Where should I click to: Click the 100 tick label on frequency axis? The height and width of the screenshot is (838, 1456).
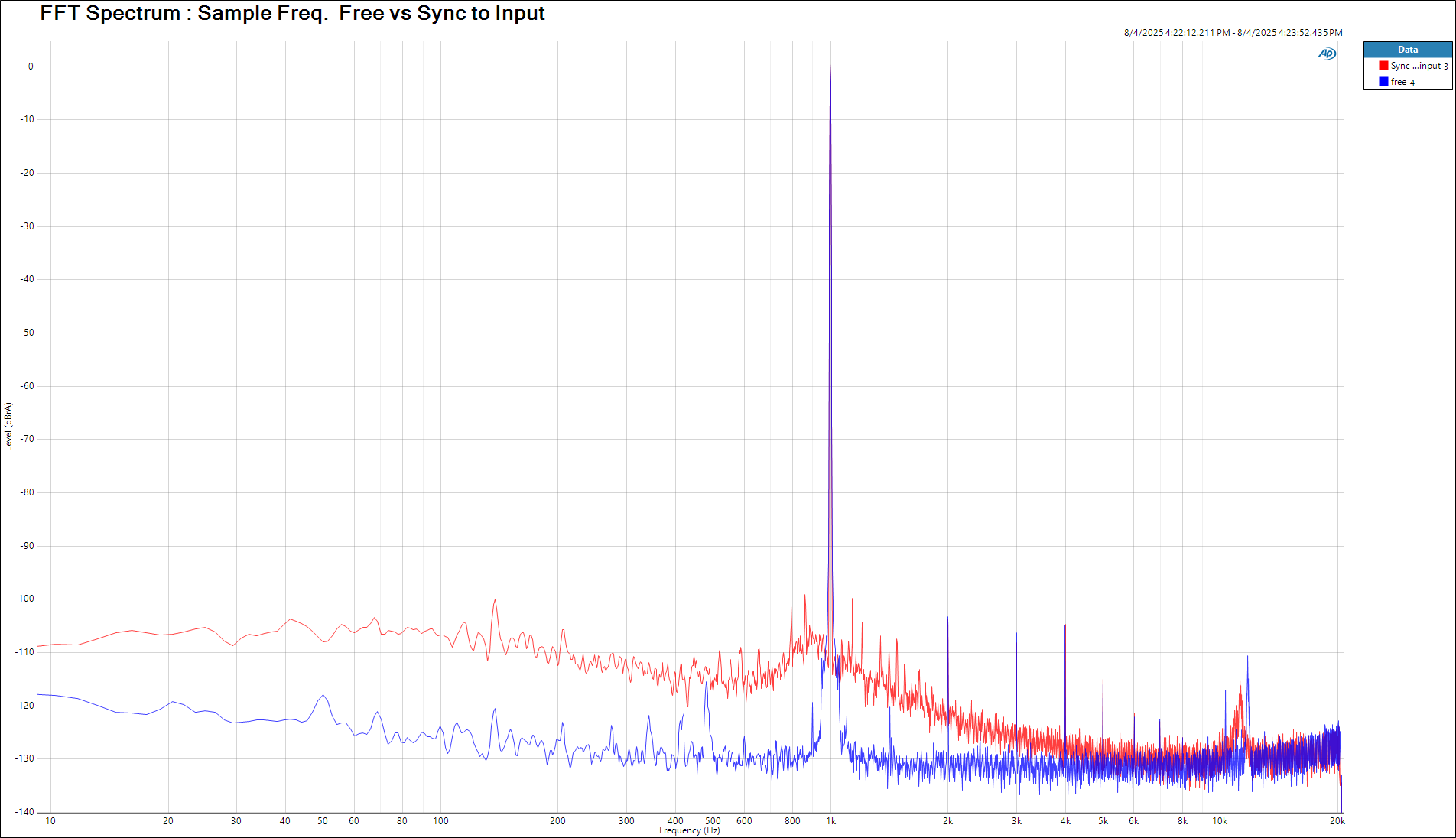(440, 821)
